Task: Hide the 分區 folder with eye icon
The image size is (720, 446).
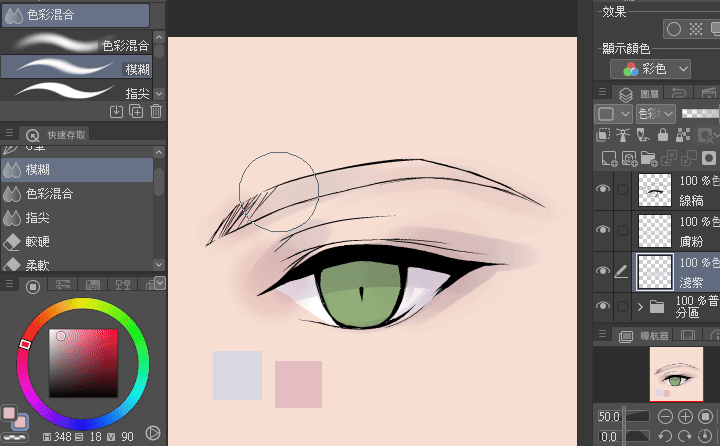Action: (x=603, y=306)
